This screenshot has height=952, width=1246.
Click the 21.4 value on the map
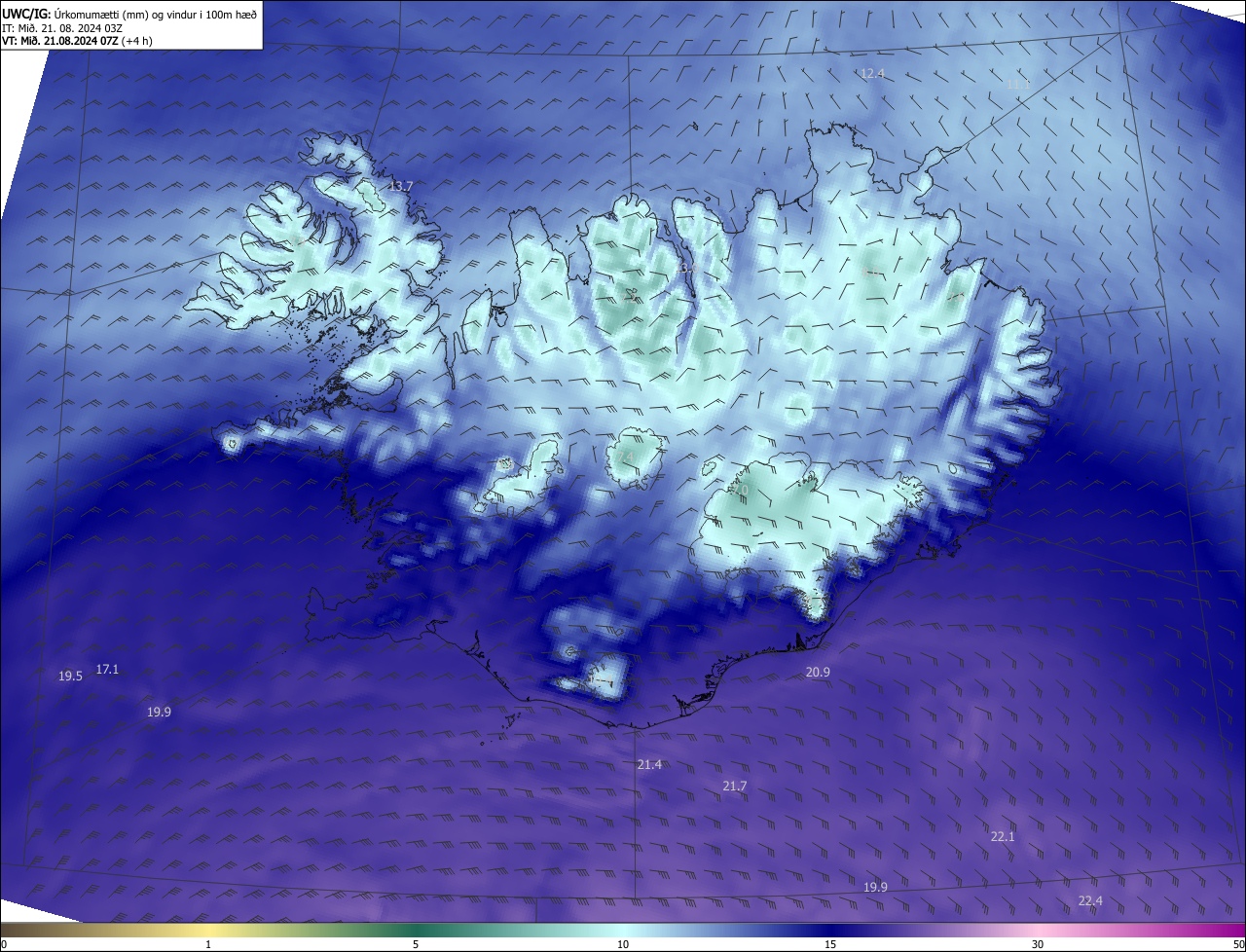click(649, 765)
